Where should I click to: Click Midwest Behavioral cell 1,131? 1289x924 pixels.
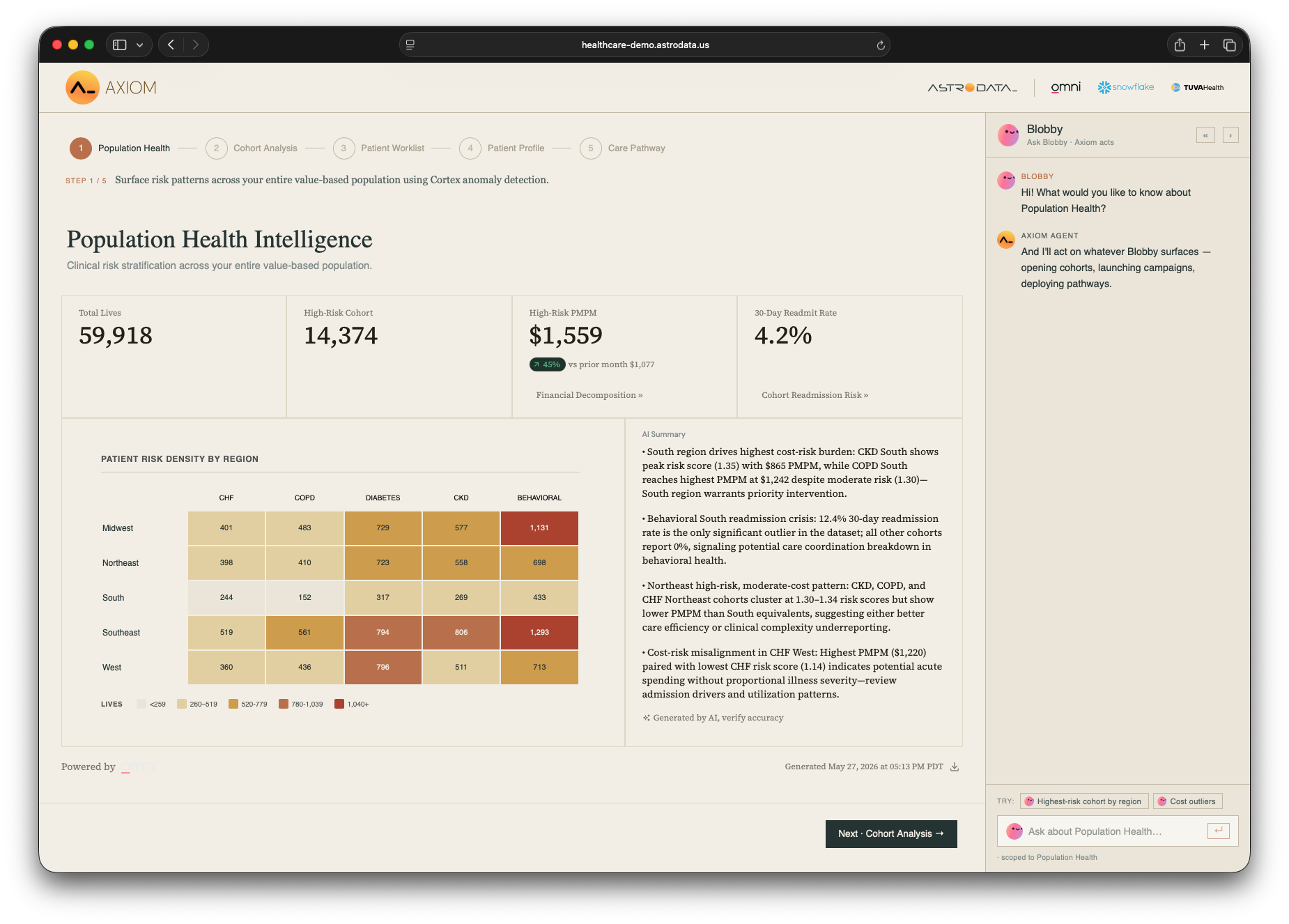tap(539, 528)
